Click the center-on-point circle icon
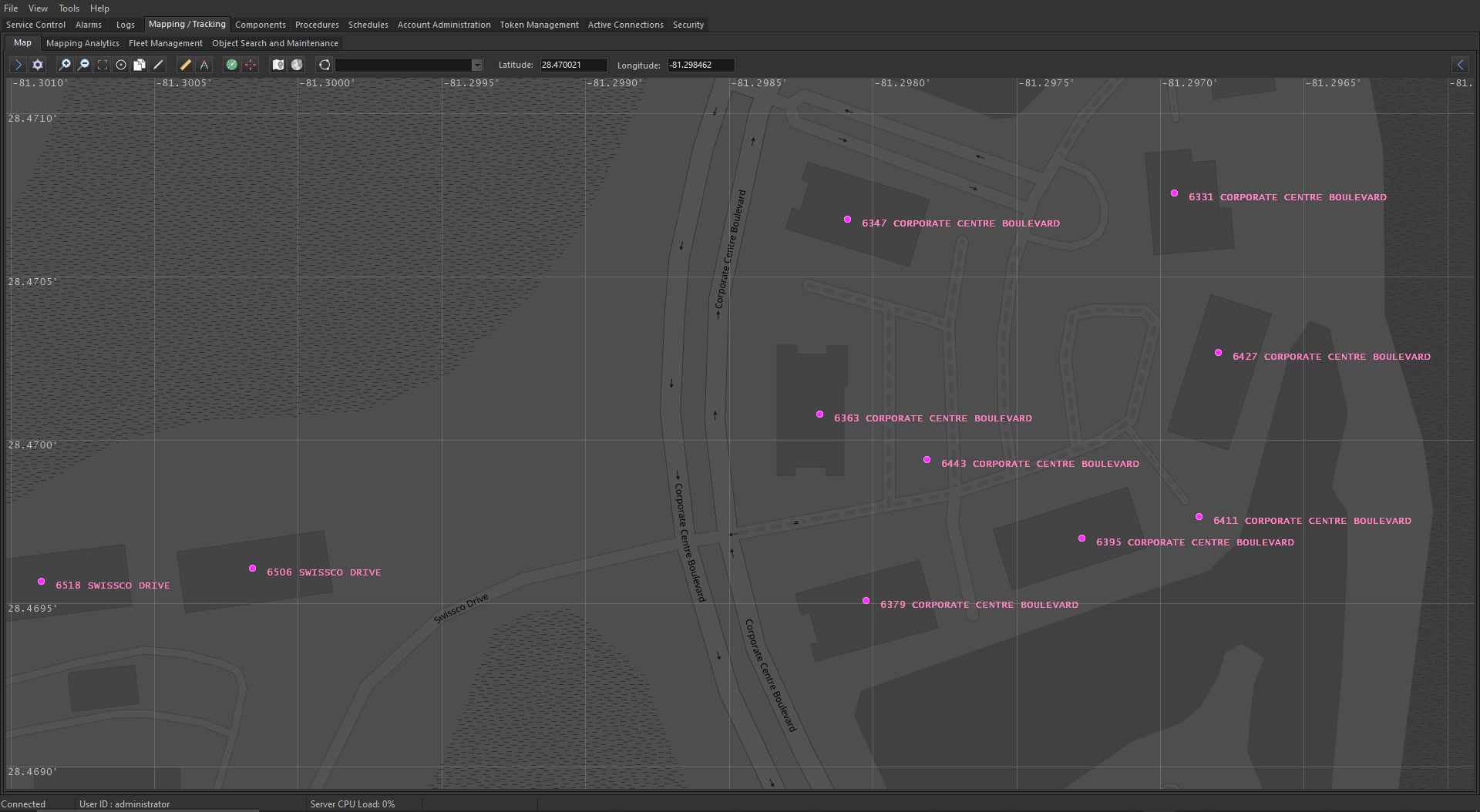The image size is (1480, 812). click(121, 65)
